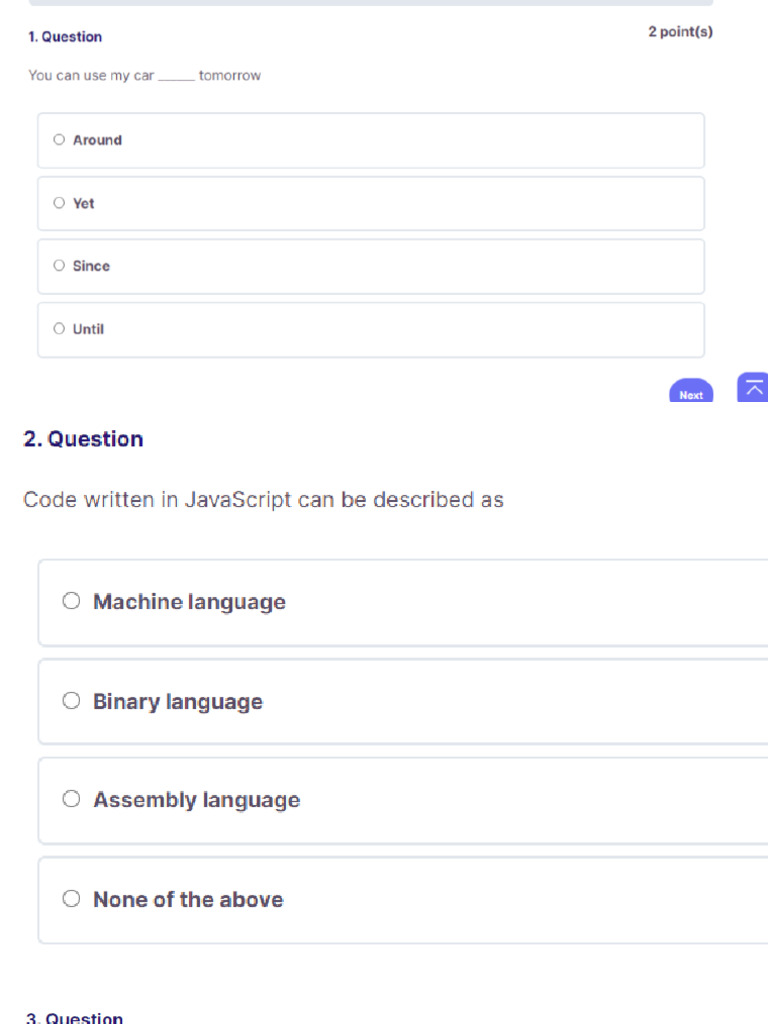Click the Next button
Viewport: 768px width, 1024px height.
pyautogui.click(x=691, y=391)
